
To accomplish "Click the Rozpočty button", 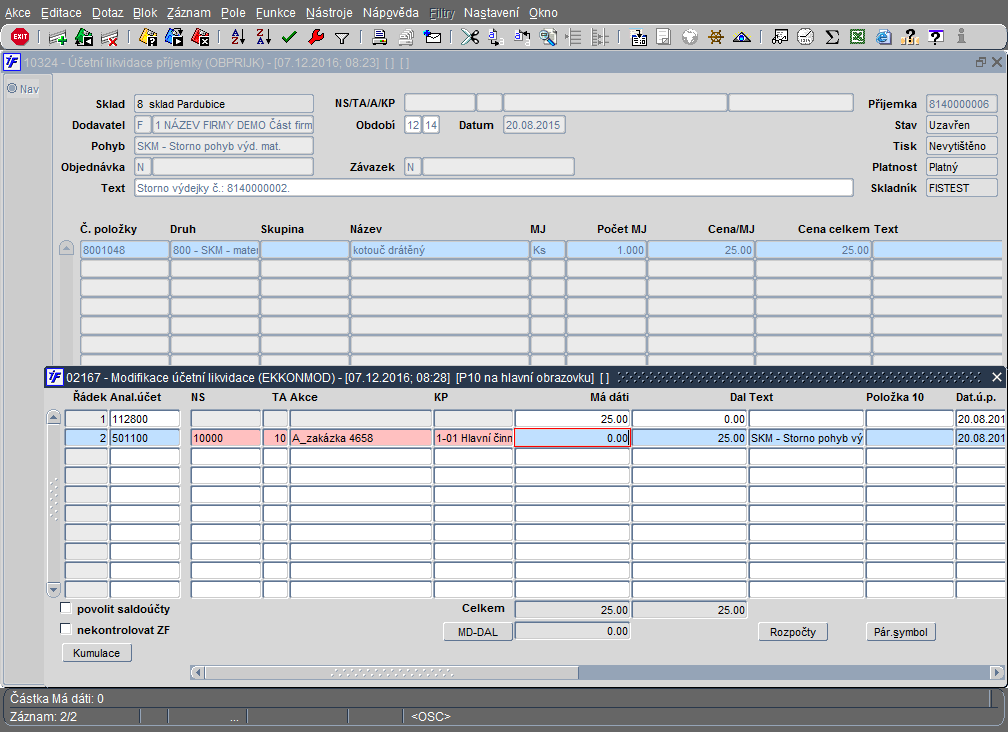I will pos(793,632).
